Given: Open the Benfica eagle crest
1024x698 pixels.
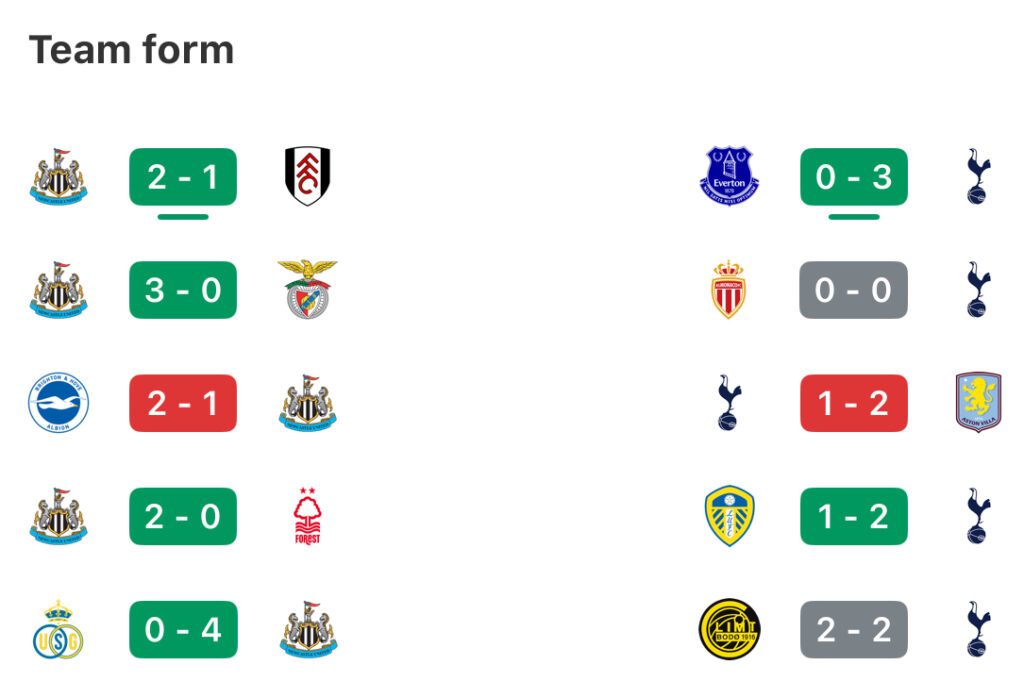Looking at the screenshot, I should pyautogui.click(x=307, y=290).
